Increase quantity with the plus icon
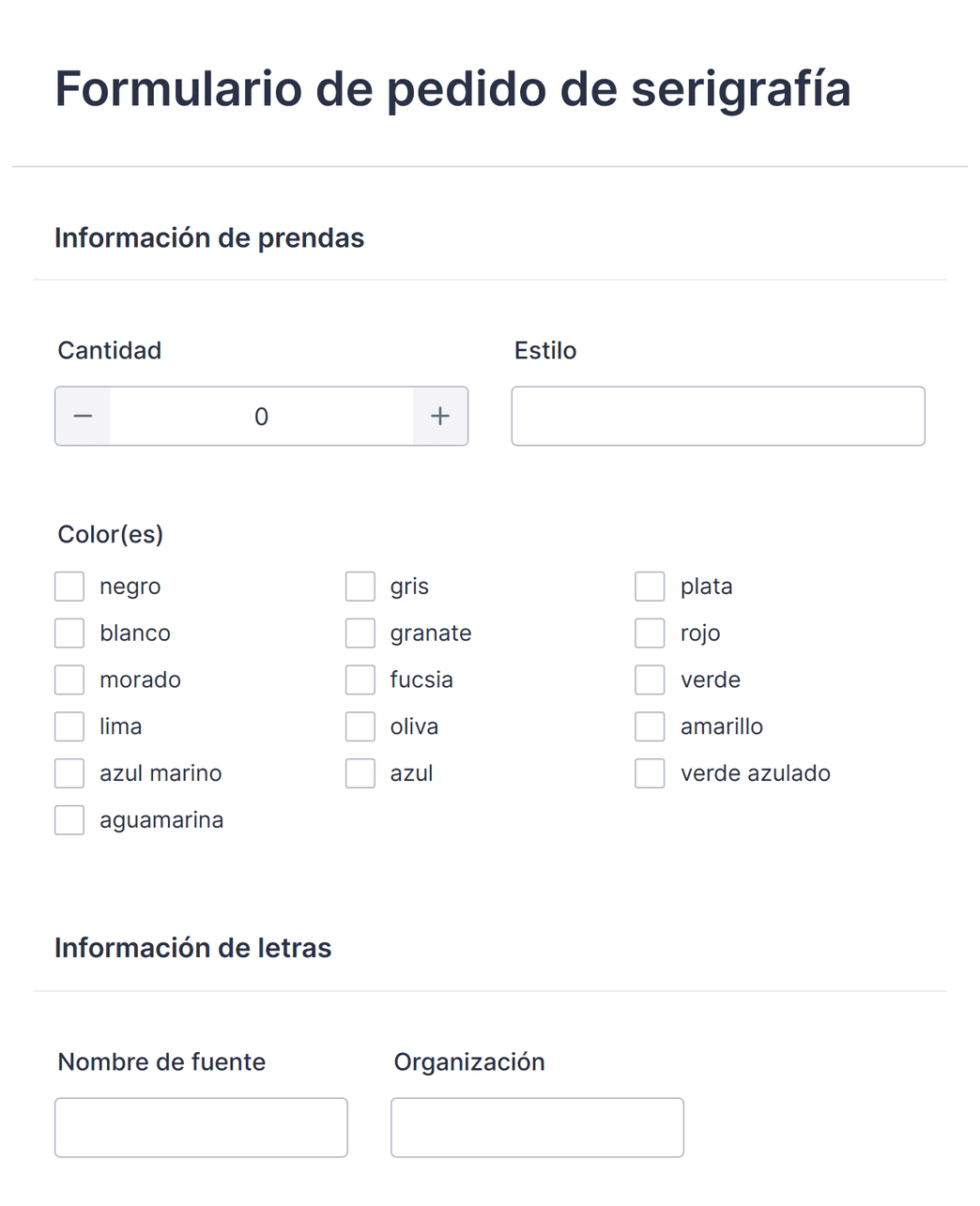 (440, 416)
